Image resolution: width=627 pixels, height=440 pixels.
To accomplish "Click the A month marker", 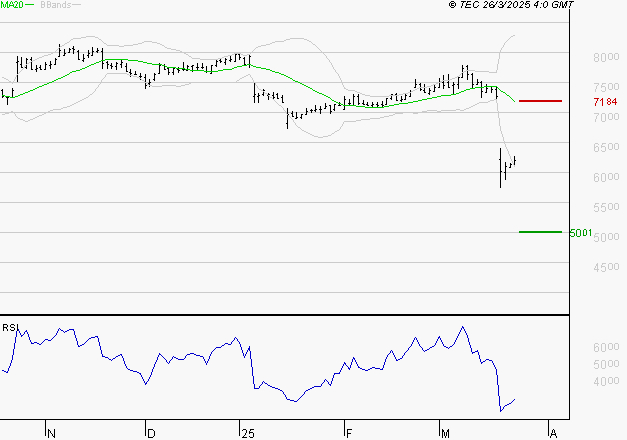I will pyautogui.click(x=553, y=434).
